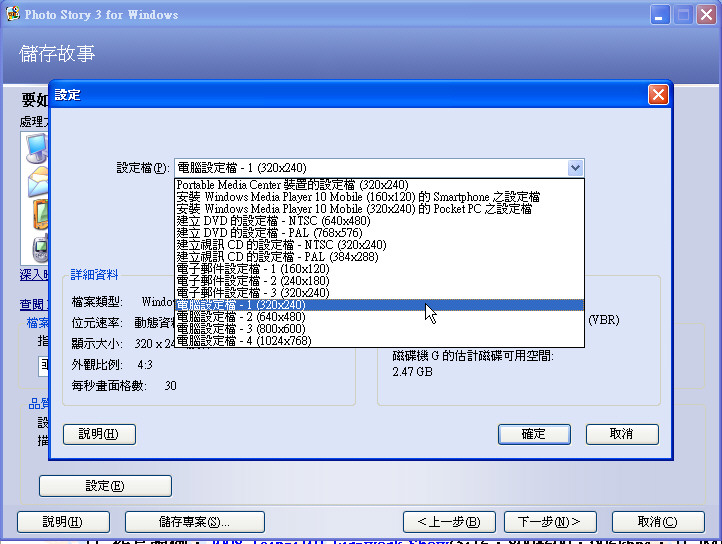Click the Photo Story app icon in title bar
The height and width of the screenshot is (544, 722).
tap(13, 15)
